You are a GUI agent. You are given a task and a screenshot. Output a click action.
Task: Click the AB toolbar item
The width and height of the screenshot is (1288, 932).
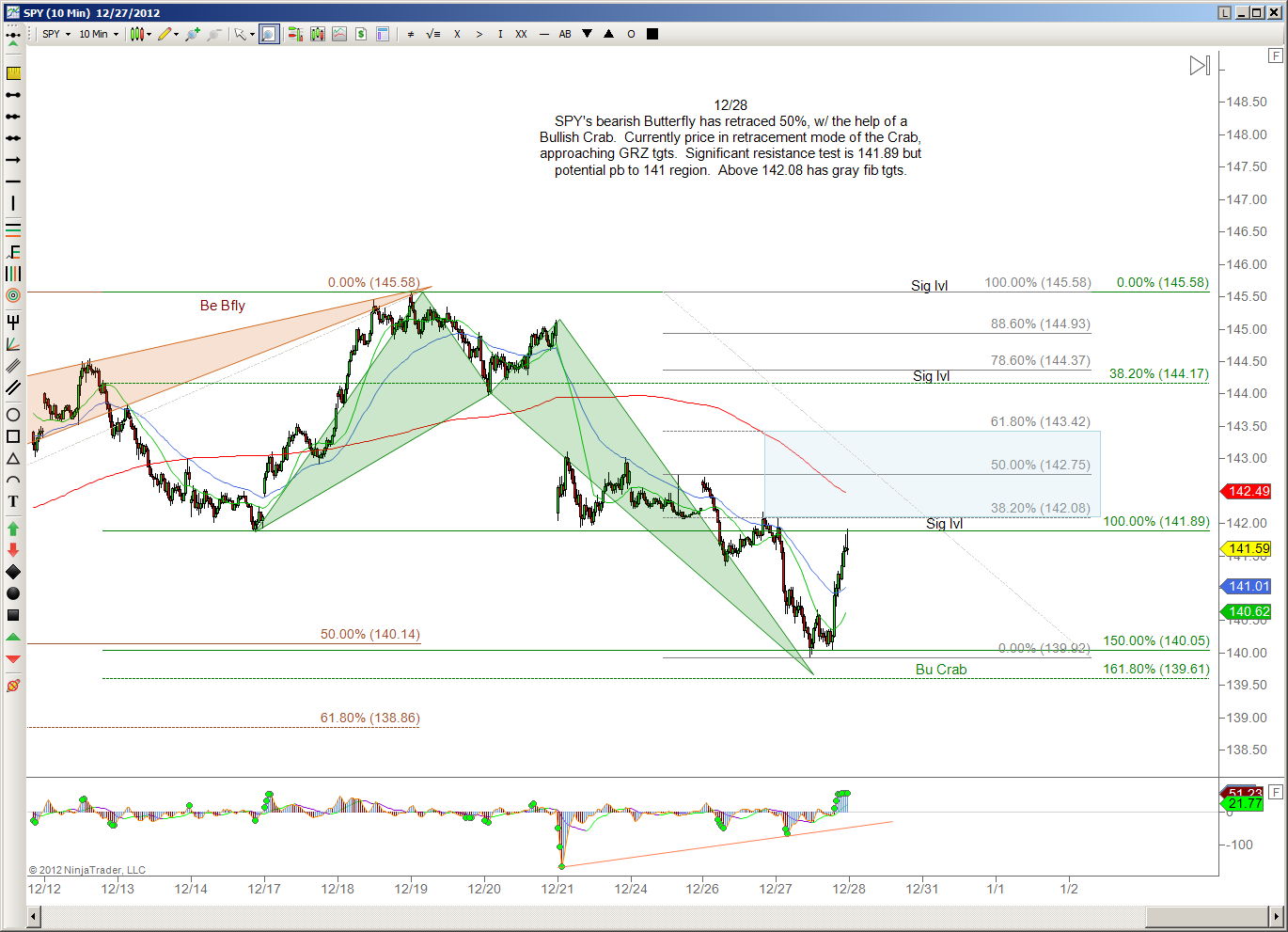(x=565, y=34)
